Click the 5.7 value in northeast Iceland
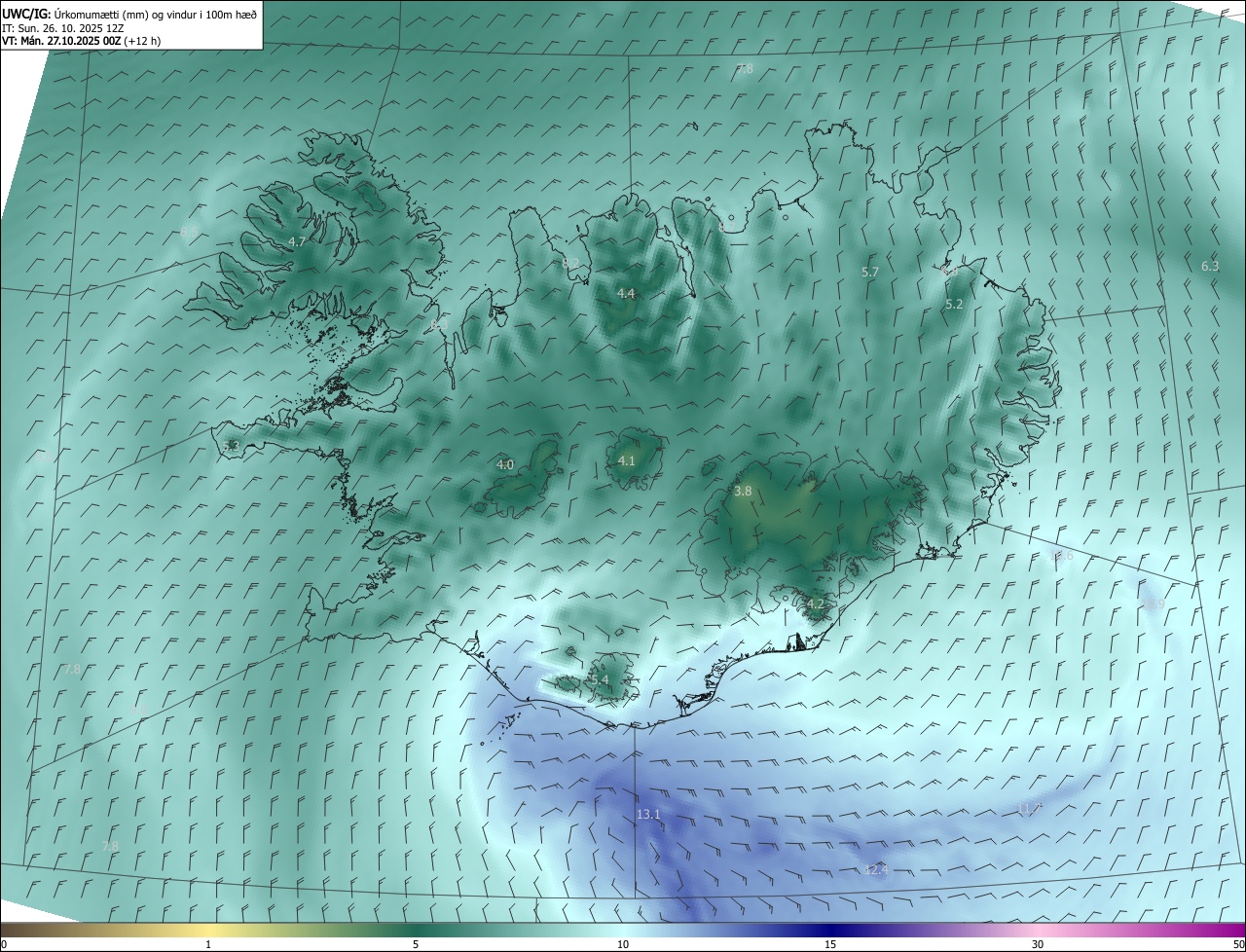The image size is (1246, 952). 870,272
